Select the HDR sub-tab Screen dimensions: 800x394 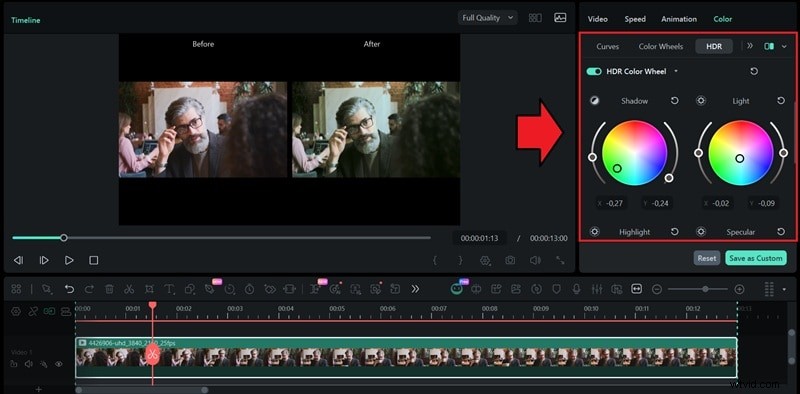point(714,46)
